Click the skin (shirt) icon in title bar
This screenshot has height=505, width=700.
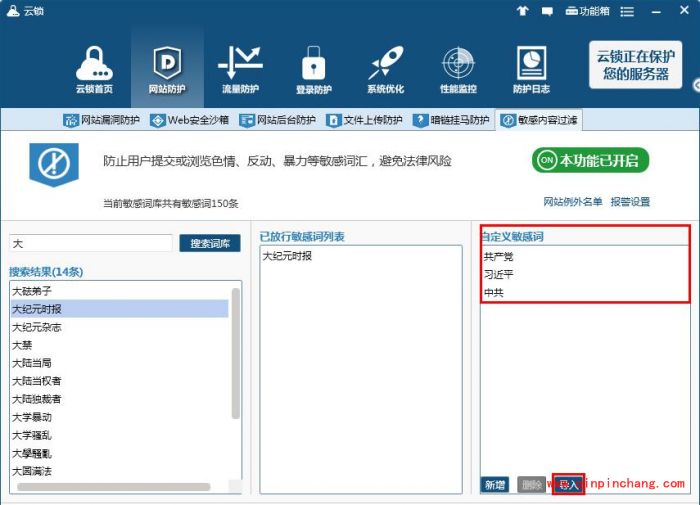[x=522, y=11]
